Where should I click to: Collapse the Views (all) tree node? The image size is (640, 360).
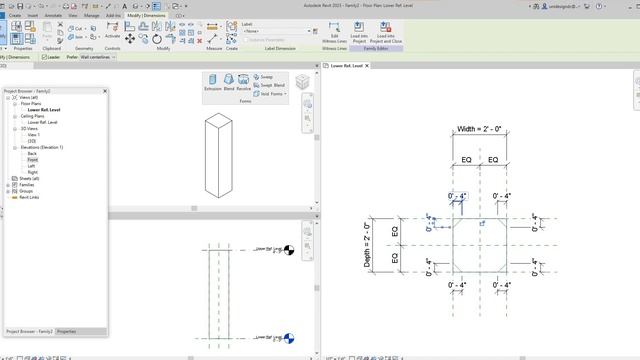8,98
